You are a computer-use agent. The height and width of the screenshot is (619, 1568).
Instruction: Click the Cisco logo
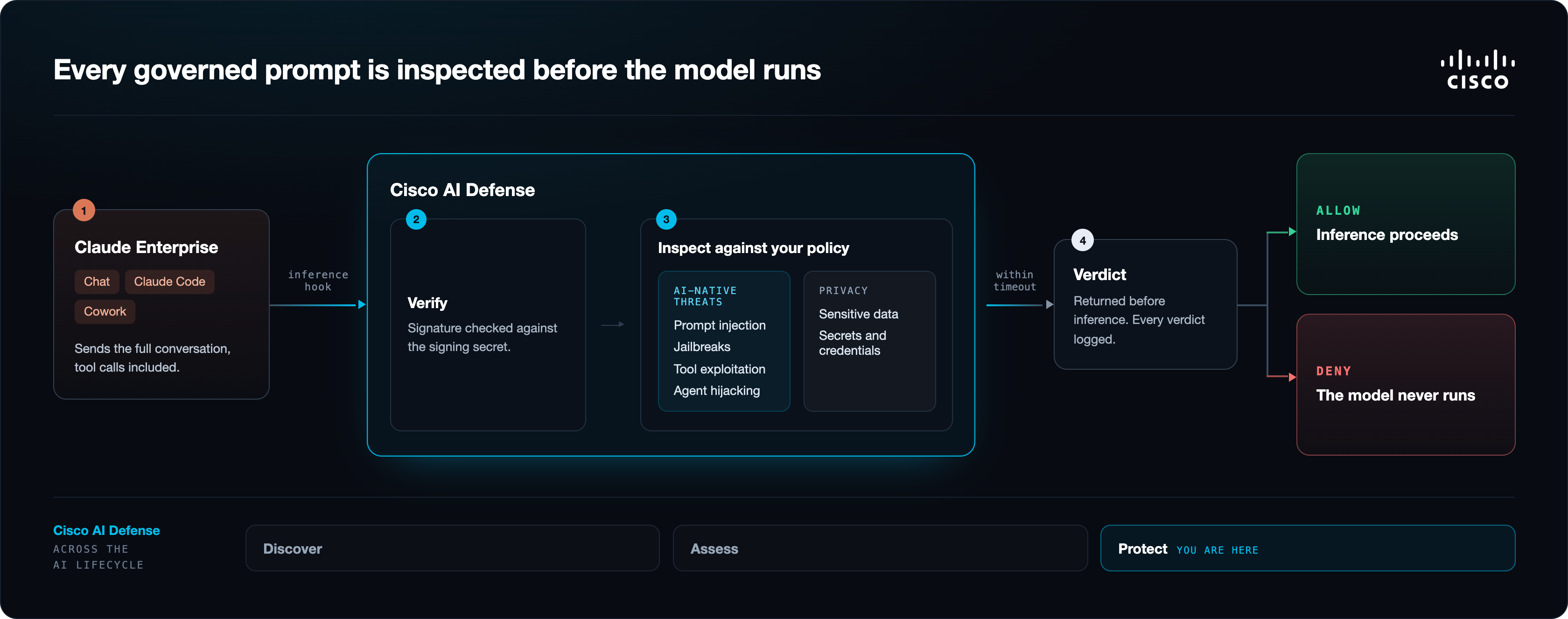1477,70
